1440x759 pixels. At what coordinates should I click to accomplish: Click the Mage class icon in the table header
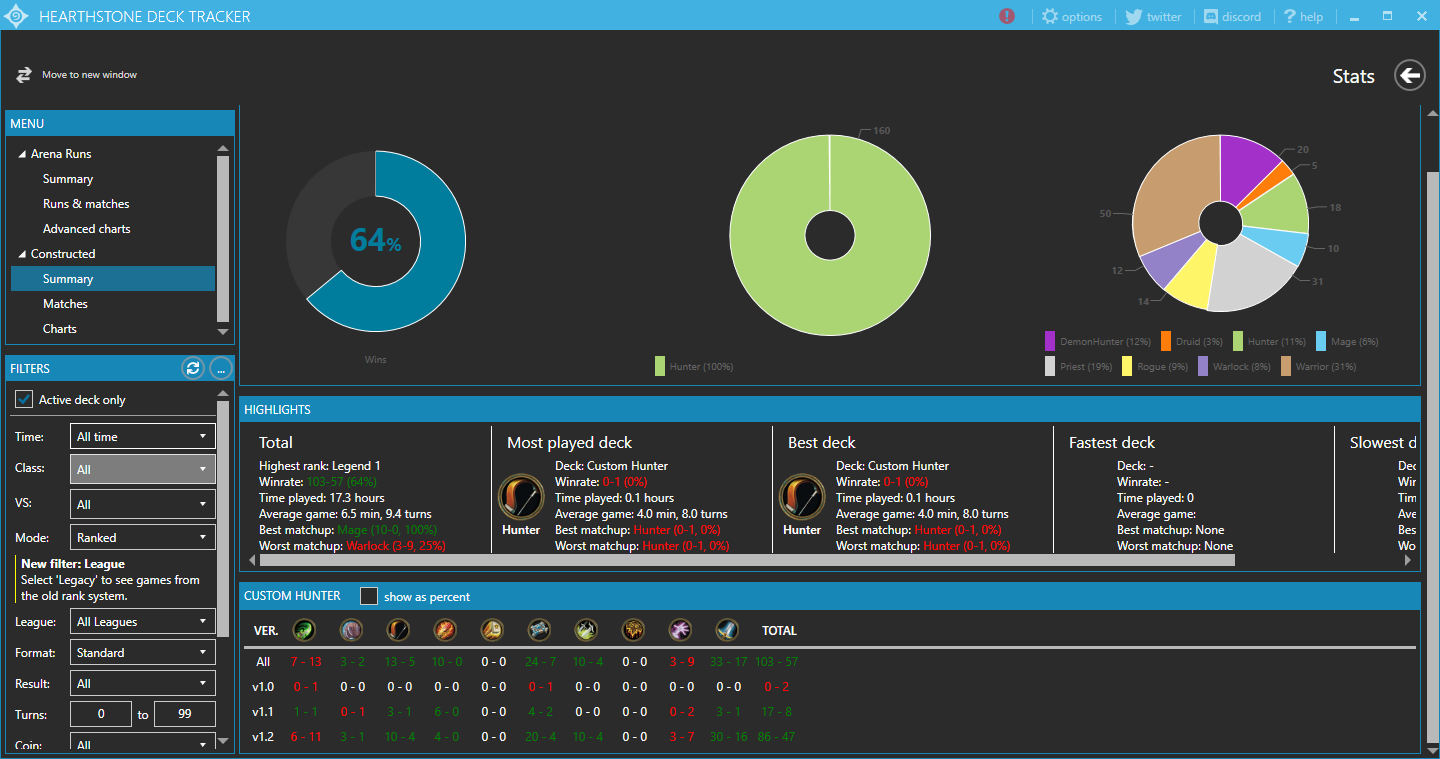445,630
